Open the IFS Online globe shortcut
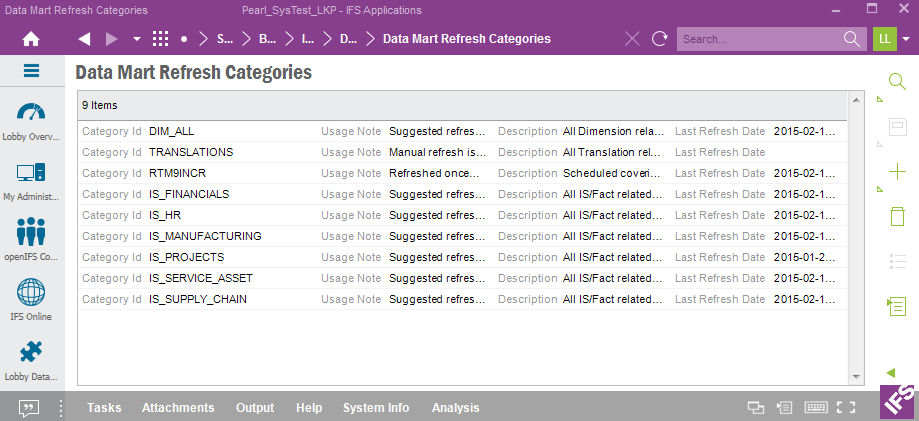Screen dimensions: 919x421 pos(31,298)
